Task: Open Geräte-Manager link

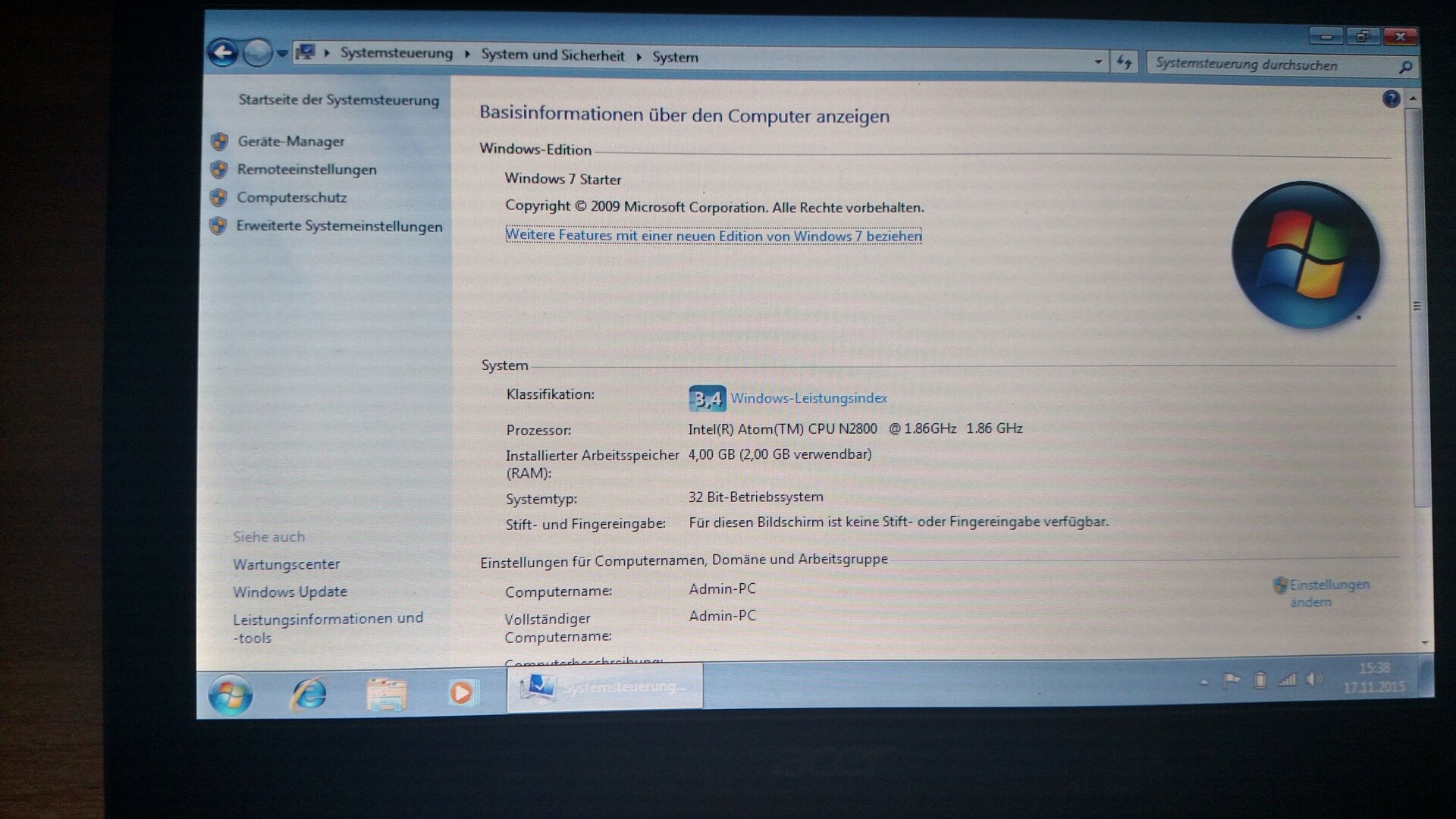Action: [291, 141]
